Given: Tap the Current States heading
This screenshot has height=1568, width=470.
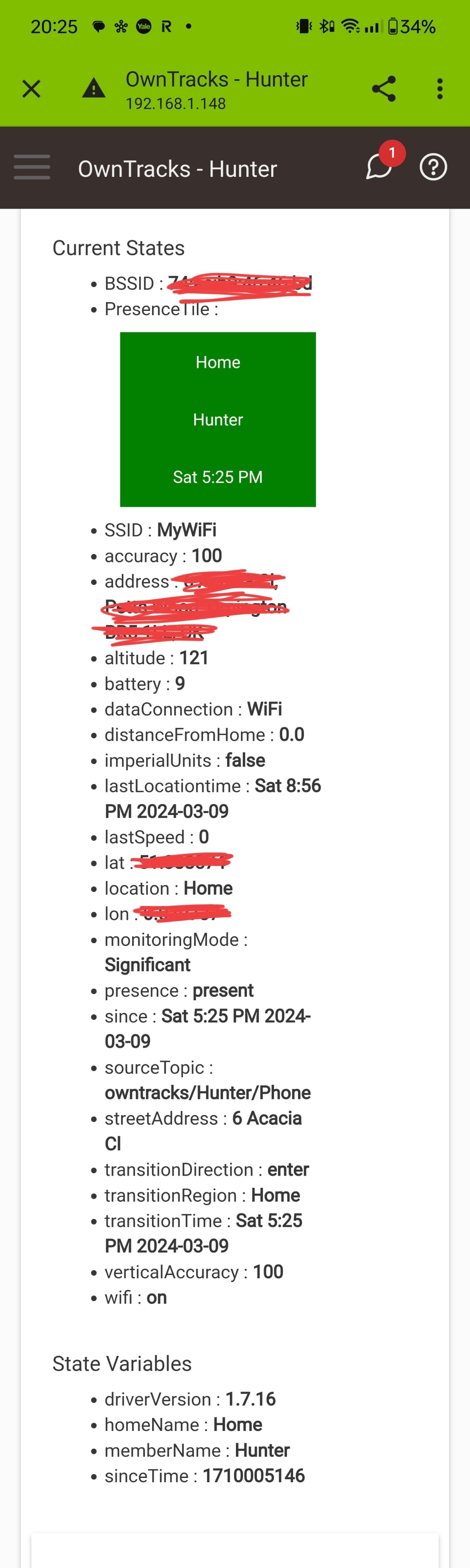Looking at the screenshot, I should pyautogui.click(x=118, y=248).
